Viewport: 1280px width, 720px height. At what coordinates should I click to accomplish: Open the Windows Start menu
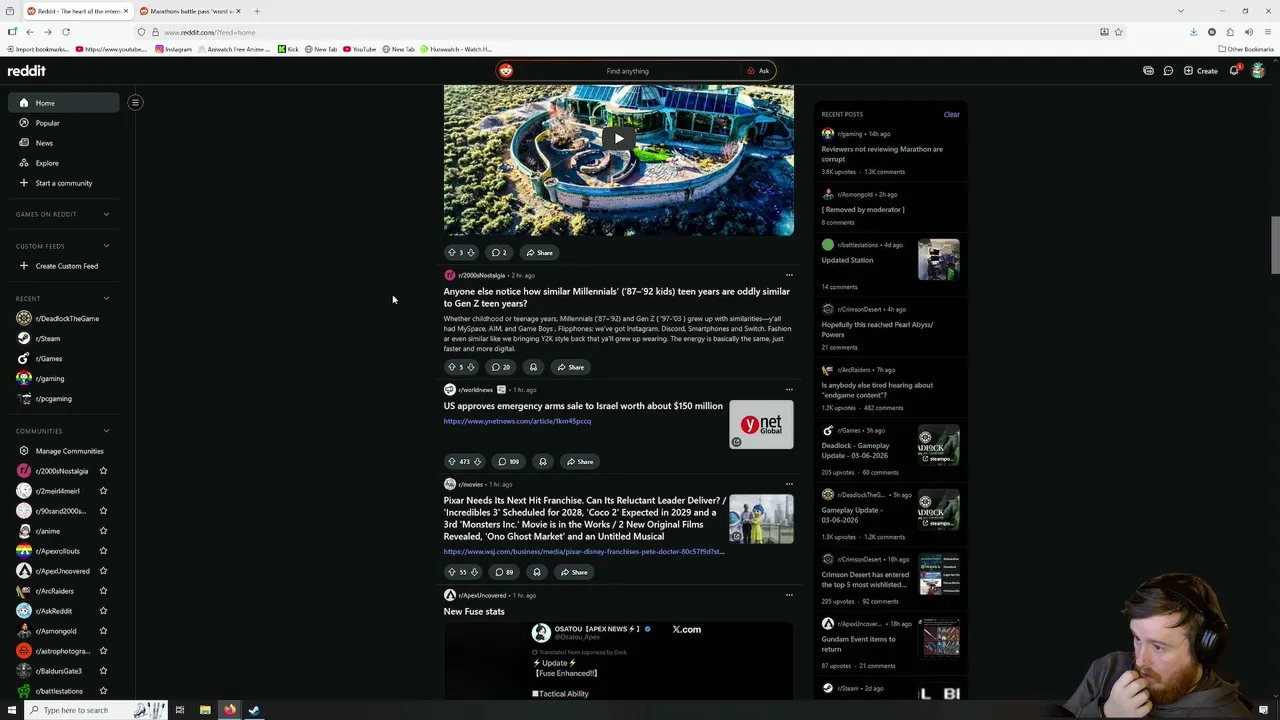tap(12, 710)
